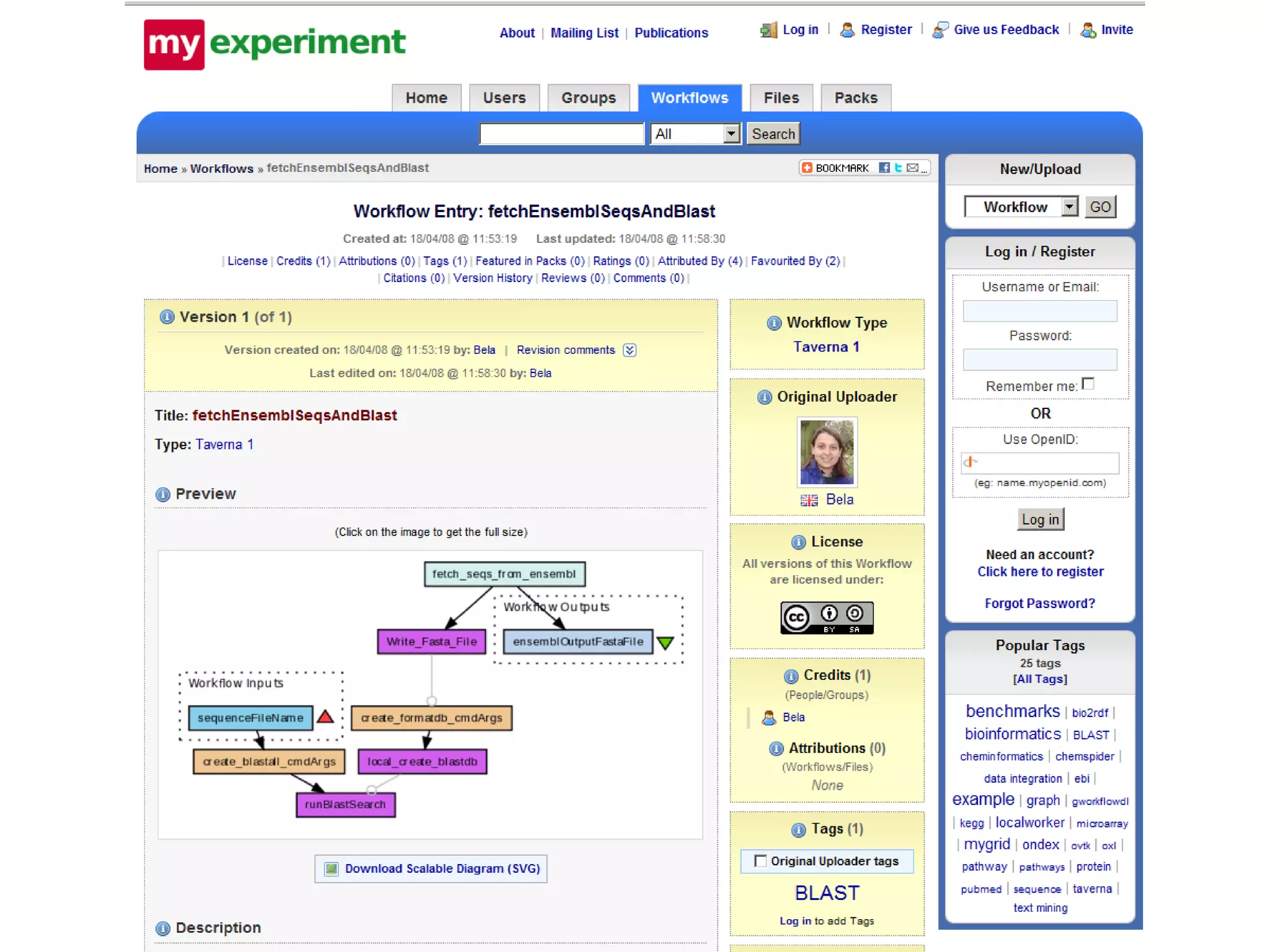Screen dimensions: 1270x952
Task: Open the Groups tab
Action: coord(588,98)
